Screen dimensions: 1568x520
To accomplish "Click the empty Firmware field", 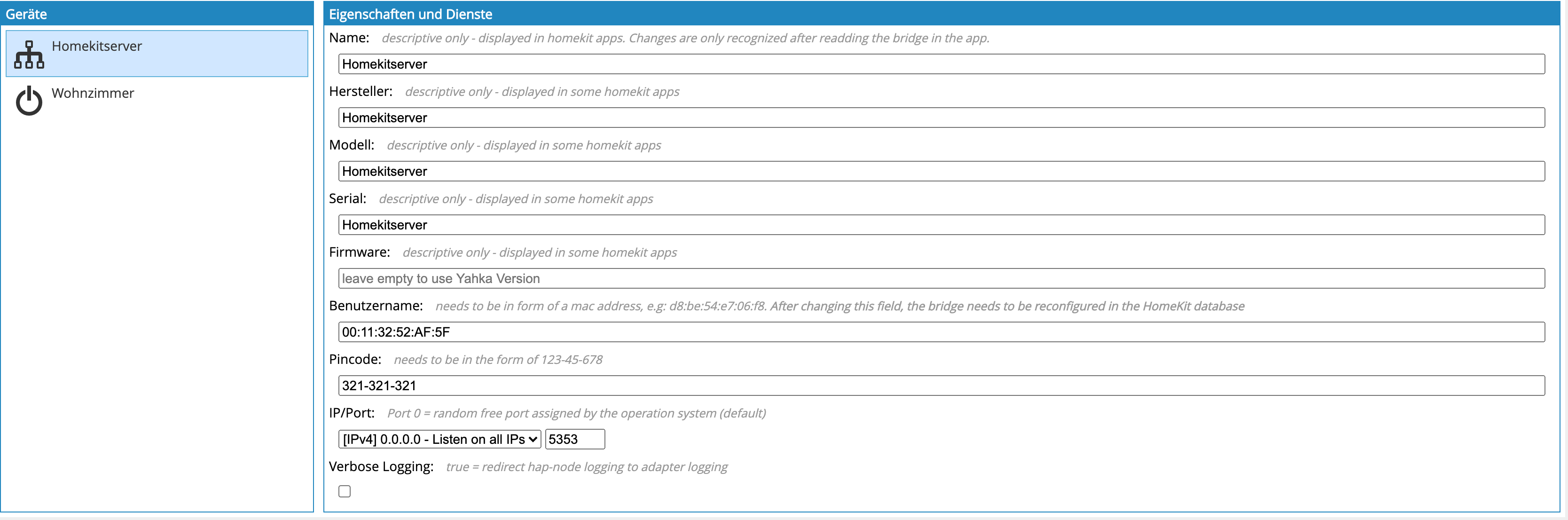I will [x=941, y=278].
